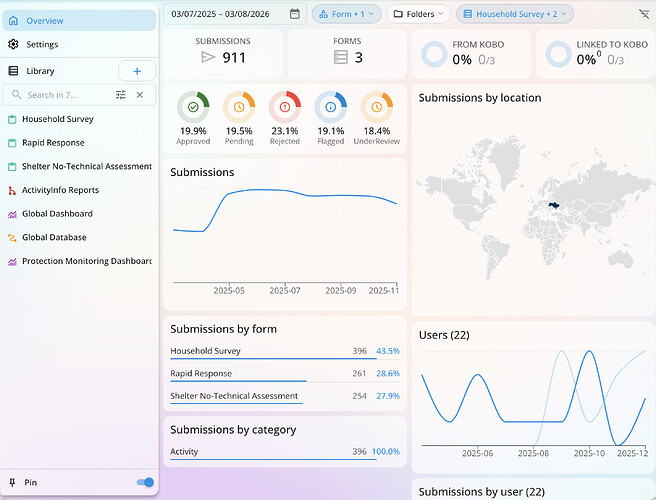This screenshot has height=500, width=656.
Task: Expand the Form + 1 dropdown
Action: tap(345, 14)
